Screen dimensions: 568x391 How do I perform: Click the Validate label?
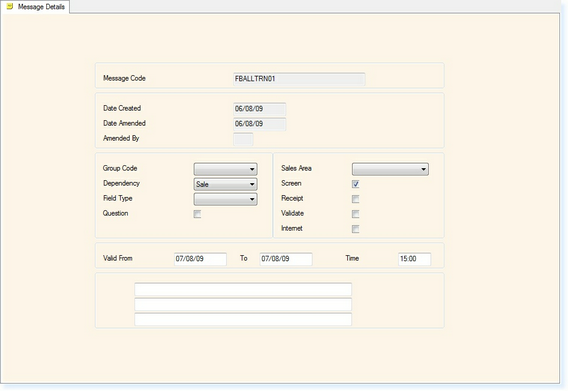[x=292, y=213]
